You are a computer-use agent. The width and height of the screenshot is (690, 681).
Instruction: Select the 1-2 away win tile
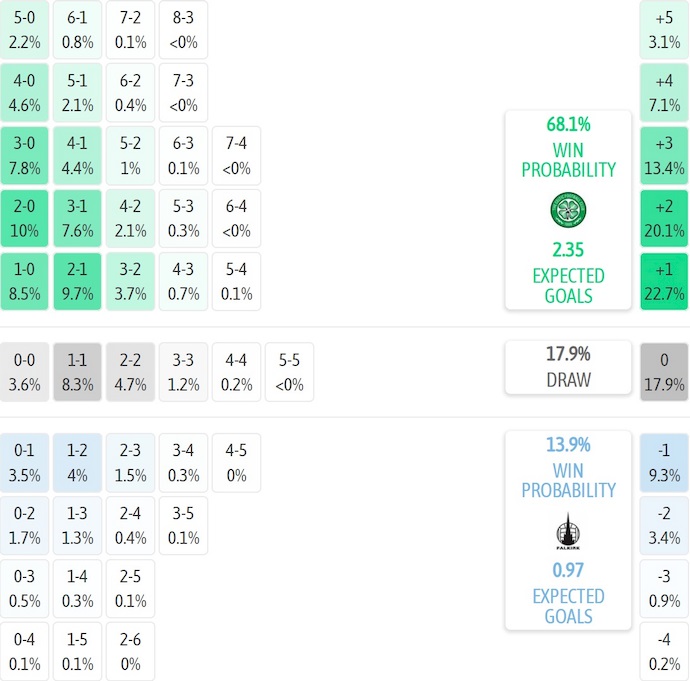pos(77,462)
